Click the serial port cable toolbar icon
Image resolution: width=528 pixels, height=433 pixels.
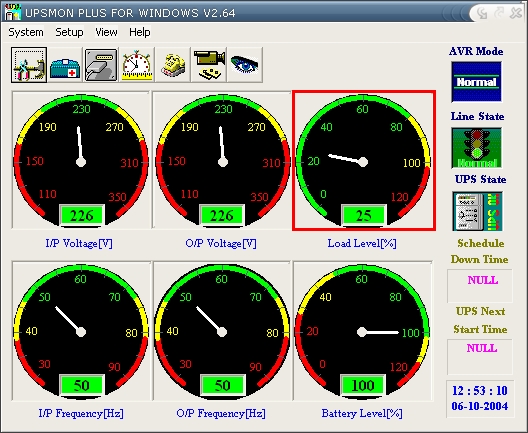pos(101,65)
